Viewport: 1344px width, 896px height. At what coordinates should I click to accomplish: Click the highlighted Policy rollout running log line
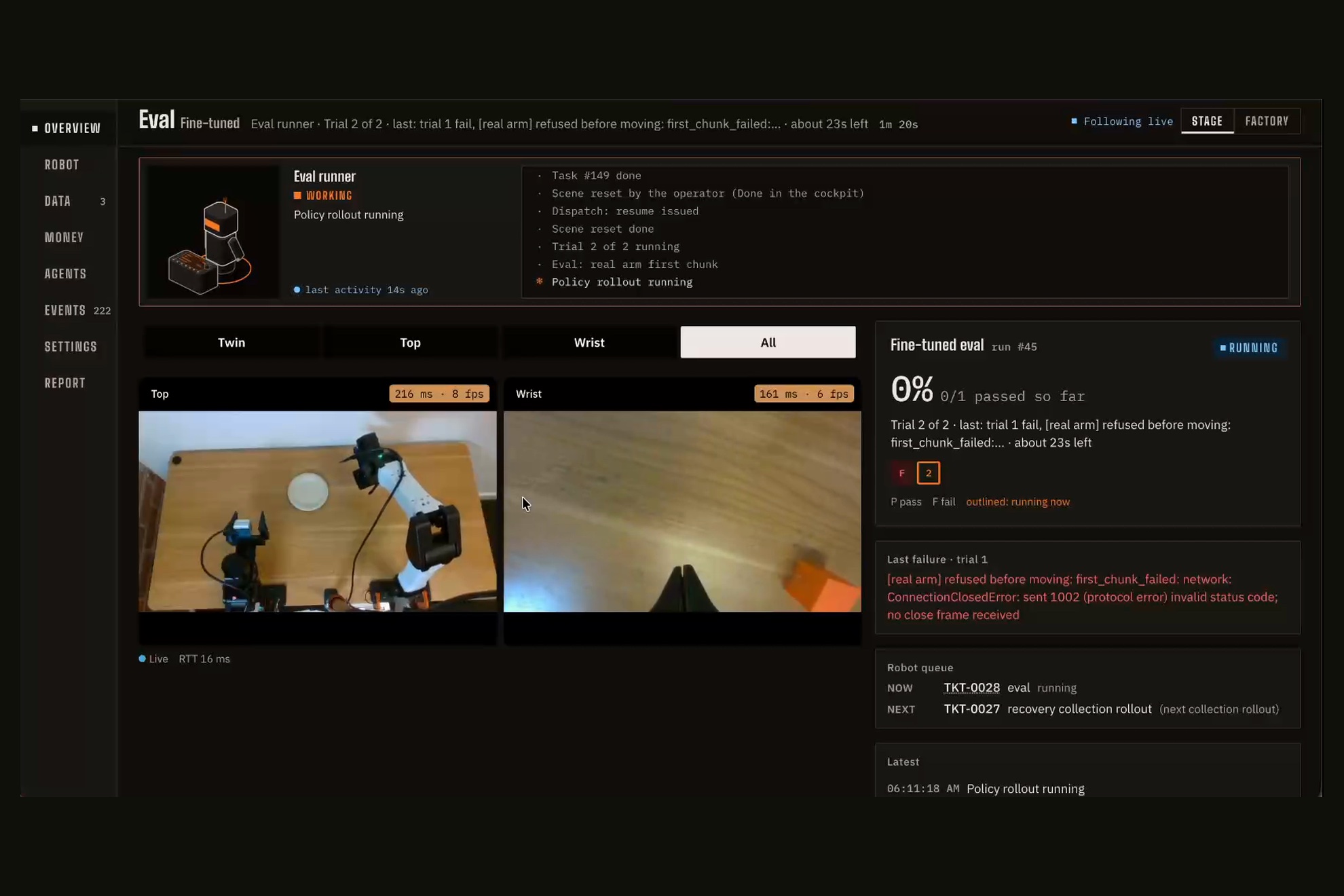(621, 282)
